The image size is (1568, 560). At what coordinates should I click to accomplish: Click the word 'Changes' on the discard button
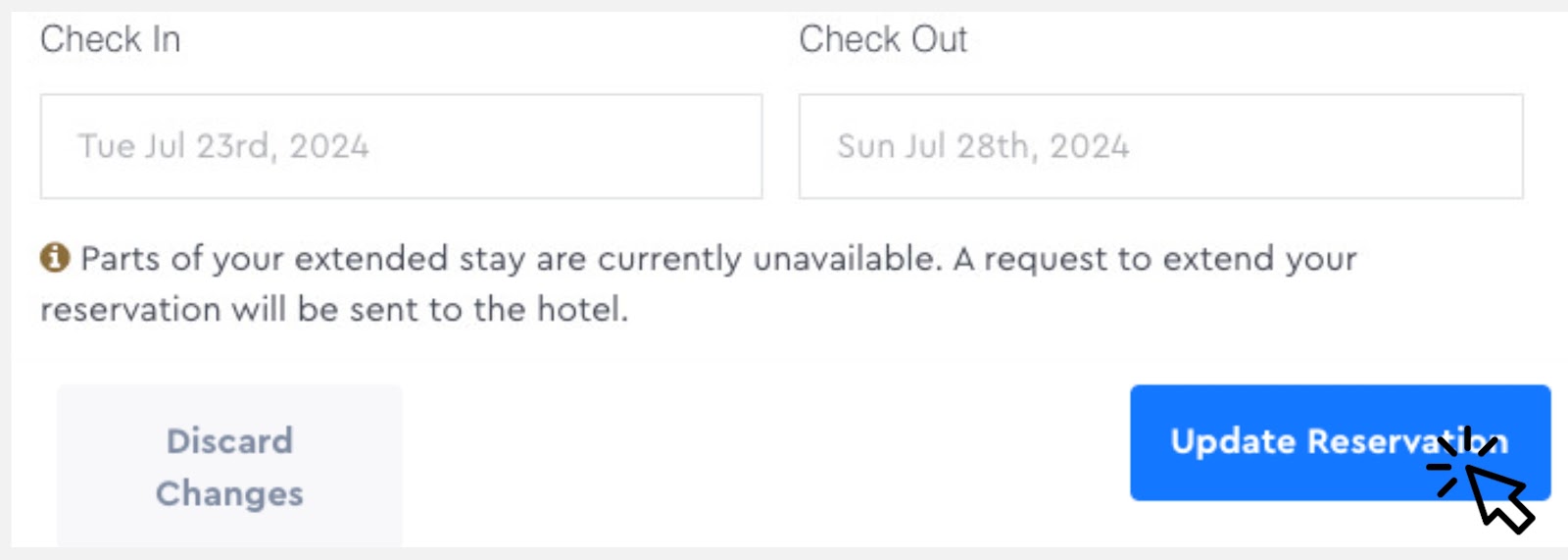point(229,493)
